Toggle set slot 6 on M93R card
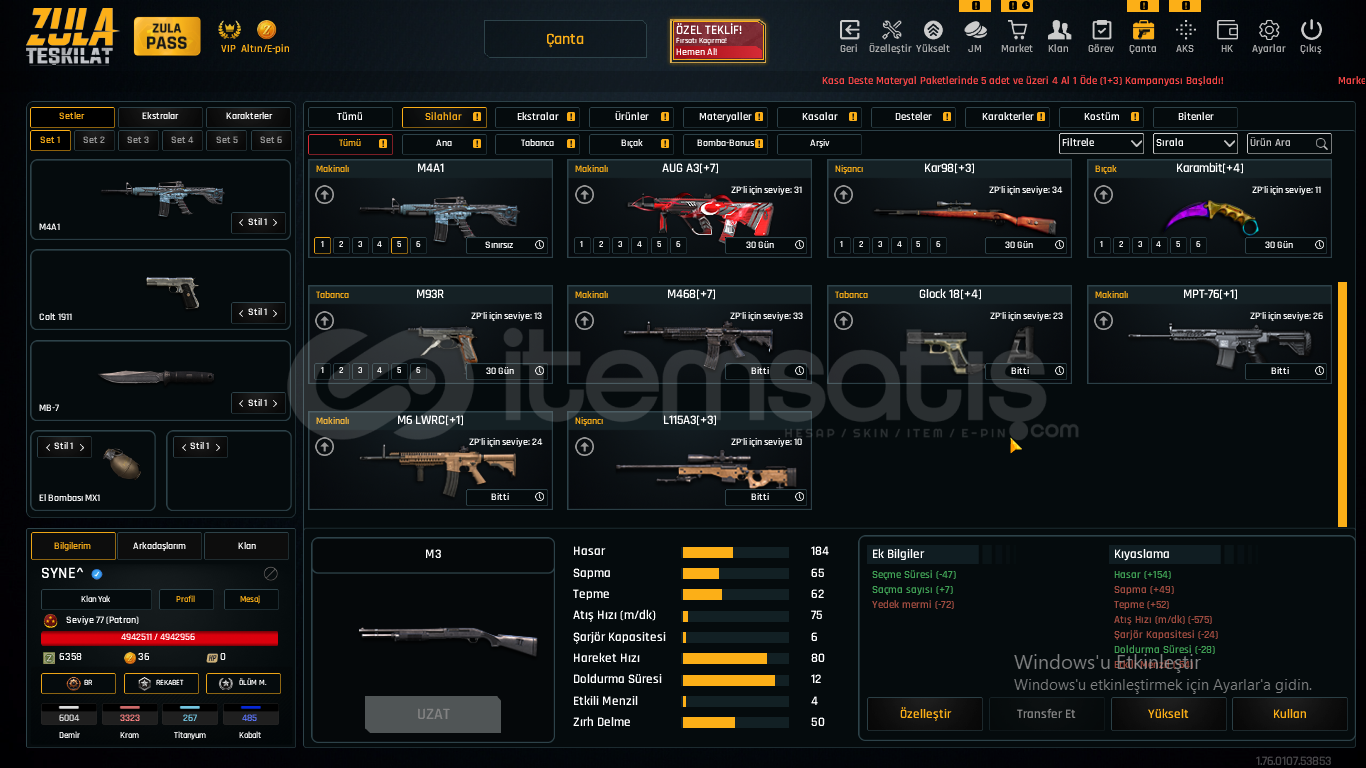 click(x=418, y=370)
